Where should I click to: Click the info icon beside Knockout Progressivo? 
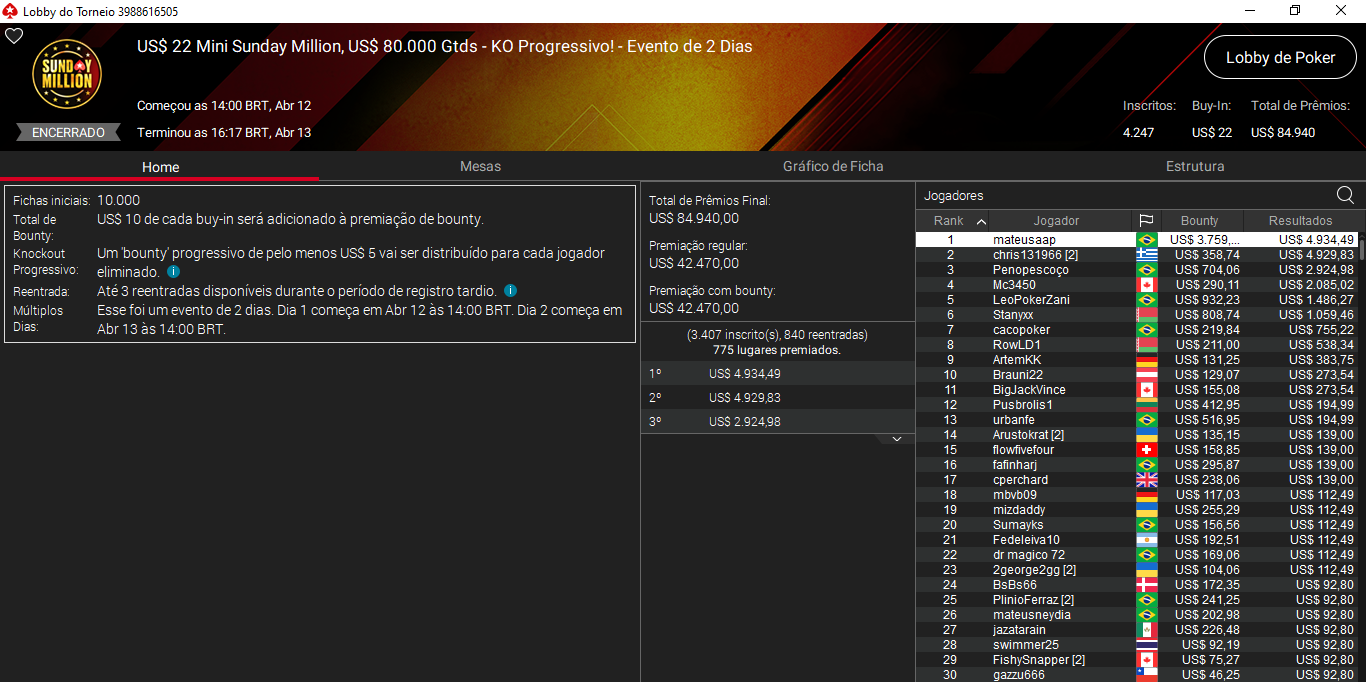click(x=173, y=271)
